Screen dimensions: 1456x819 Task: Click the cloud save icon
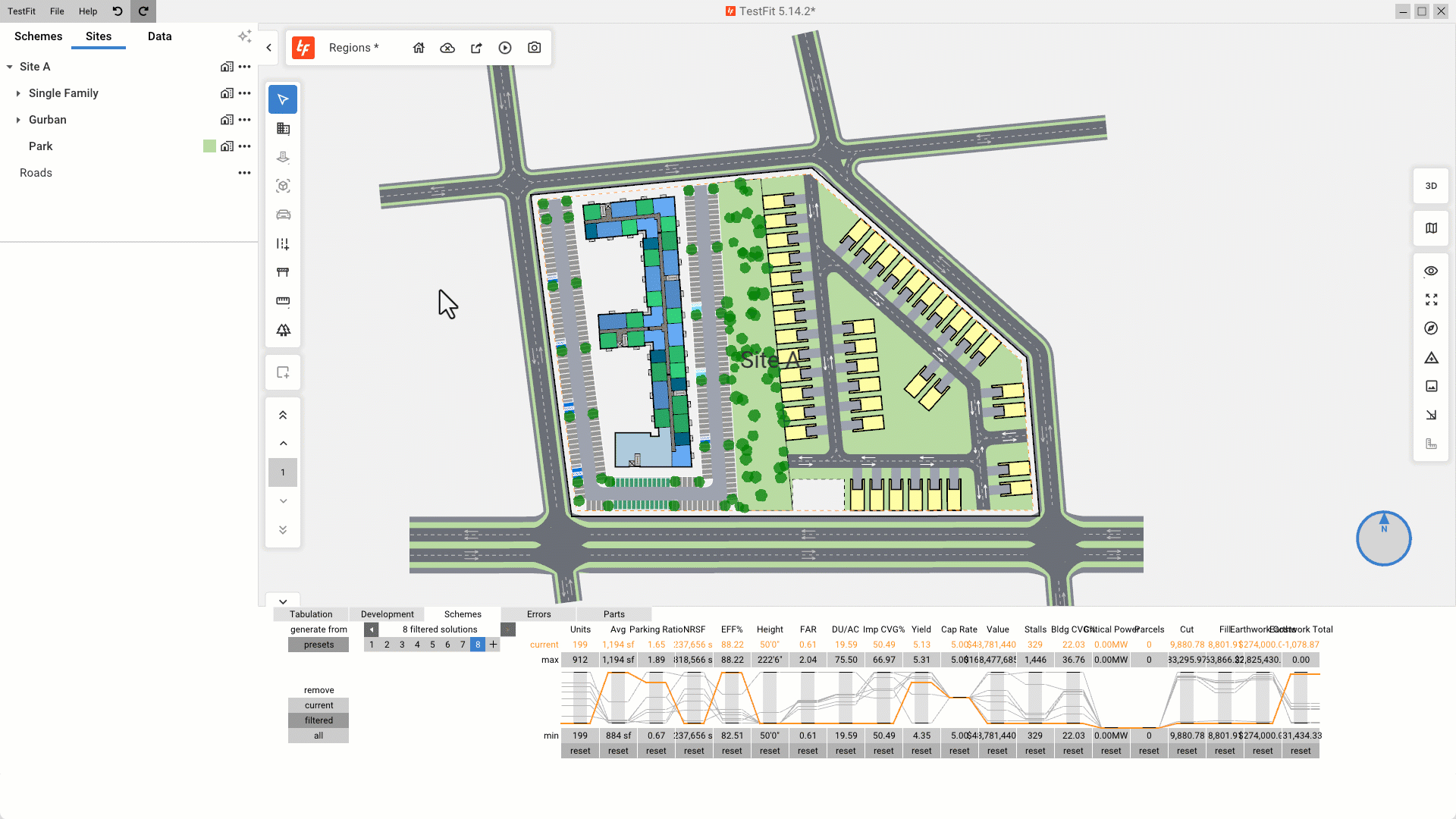click(x=447, y=48)
